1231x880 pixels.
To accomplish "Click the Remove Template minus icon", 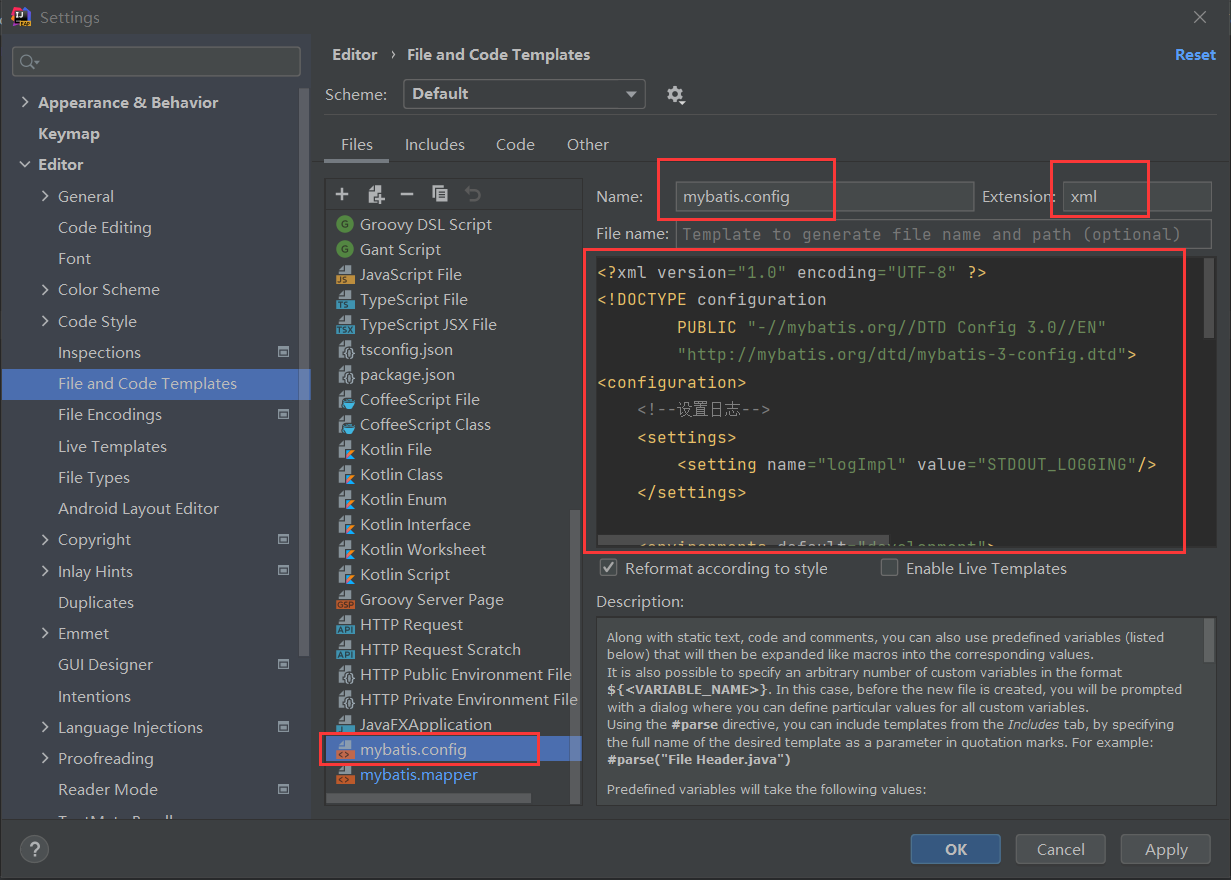I will [x=407, y=194].
